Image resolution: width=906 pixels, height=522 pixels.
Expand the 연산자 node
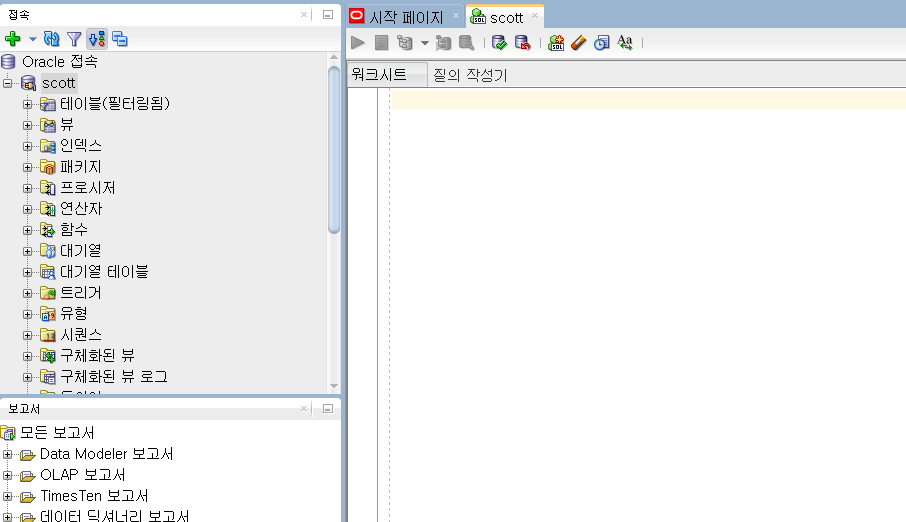[27, 209]
